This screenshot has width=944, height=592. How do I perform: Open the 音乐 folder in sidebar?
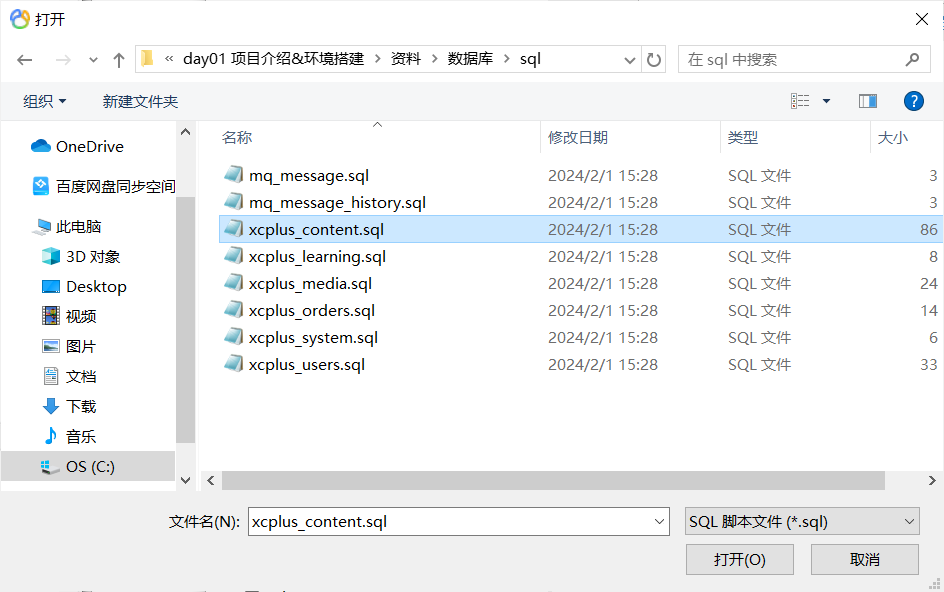click(81, 437)
